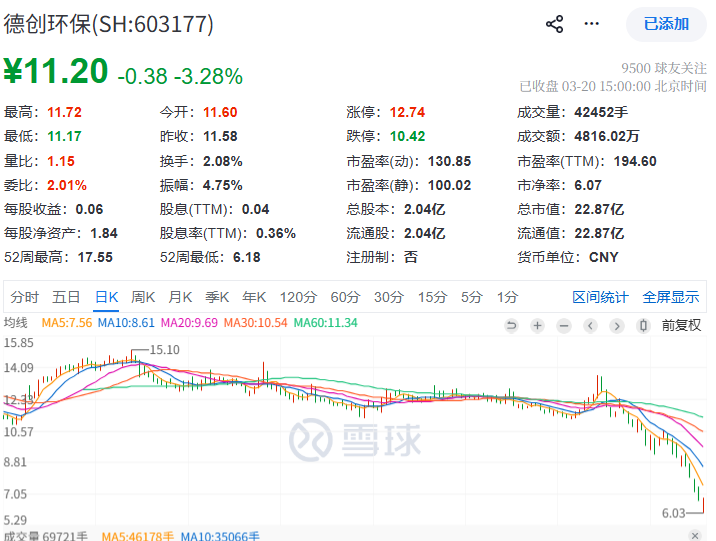Click the 成交额 value 4816.02万

click(x=607, y=136)
